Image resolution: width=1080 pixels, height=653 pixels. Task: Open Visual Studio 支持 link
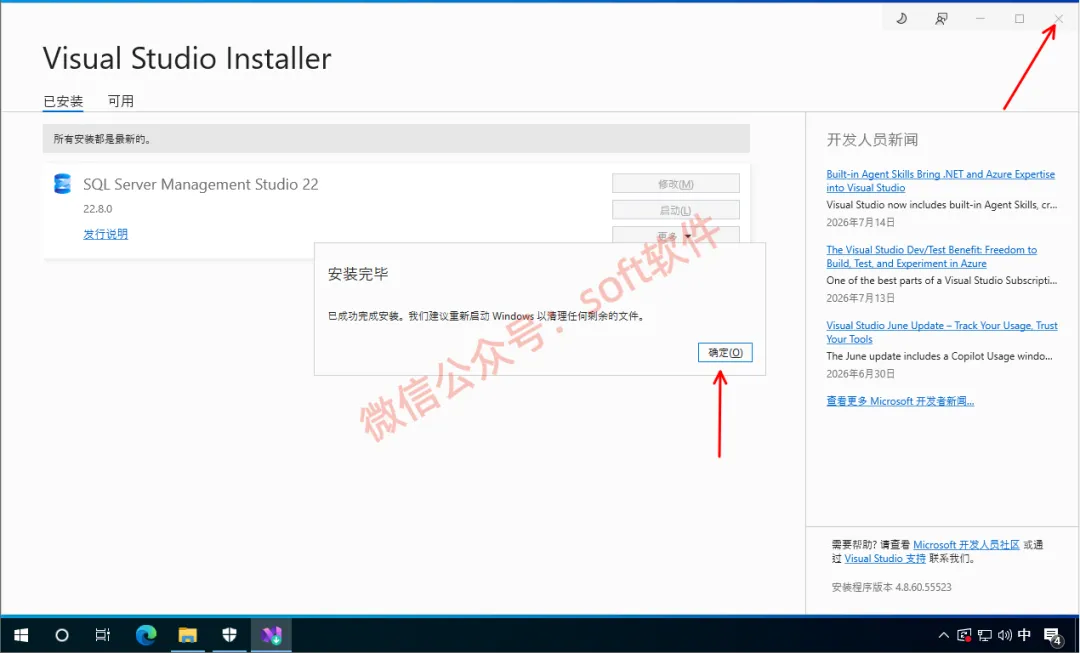click(885, 559)
